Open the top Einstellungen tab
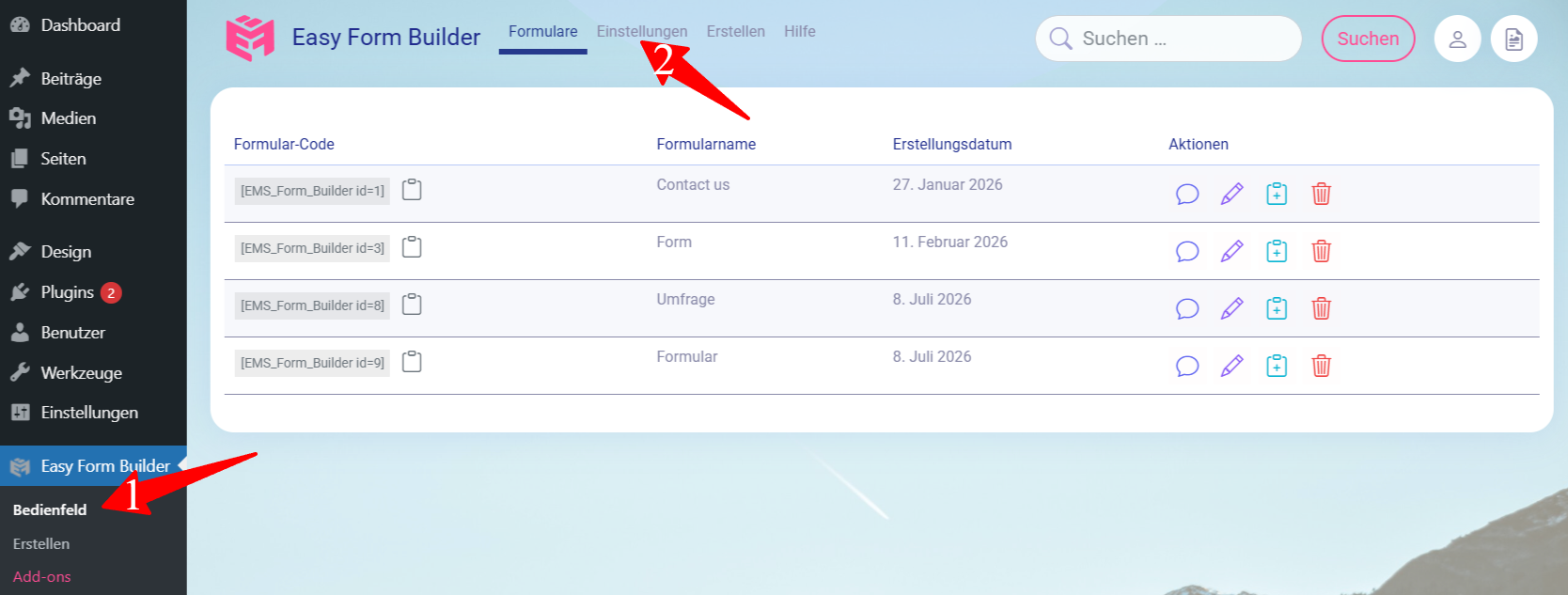The image size is (1568, 595). pos(642,32)
